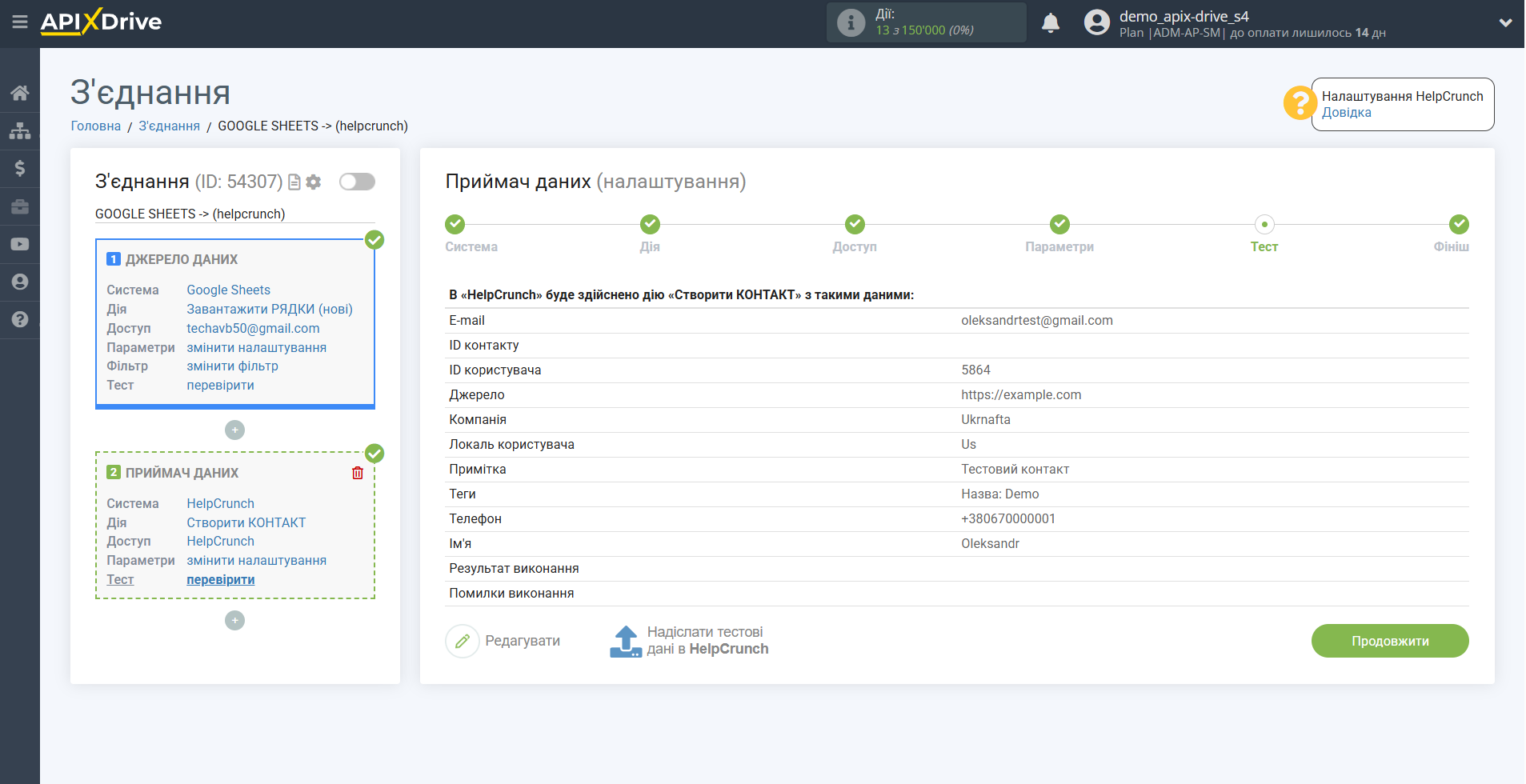
Task: Go to Доступ step
Action: pyautogui.click(x=855, y=225)
